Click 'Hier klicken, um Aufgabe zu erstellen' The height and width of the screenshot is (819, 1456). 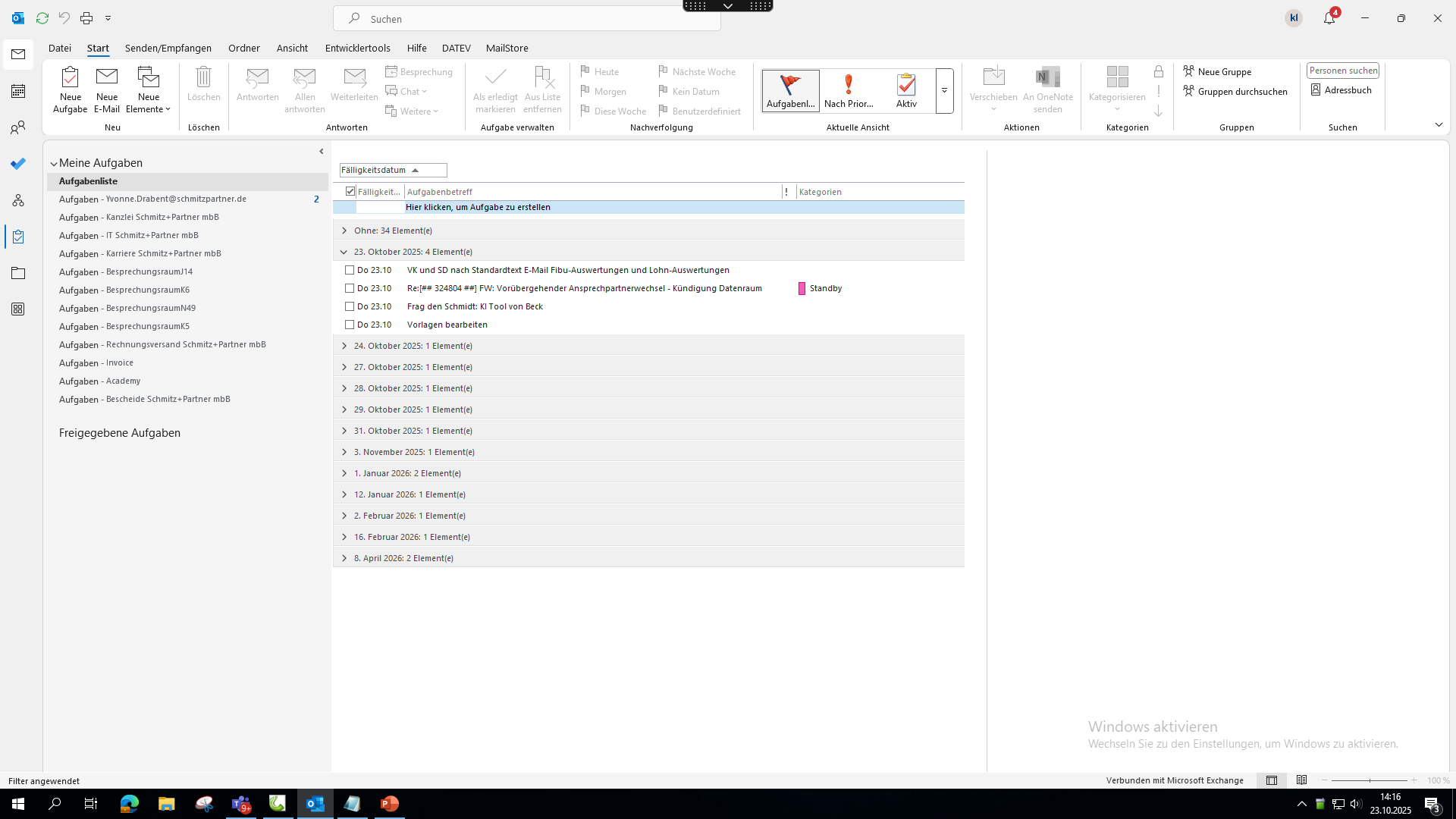point(478,207)
